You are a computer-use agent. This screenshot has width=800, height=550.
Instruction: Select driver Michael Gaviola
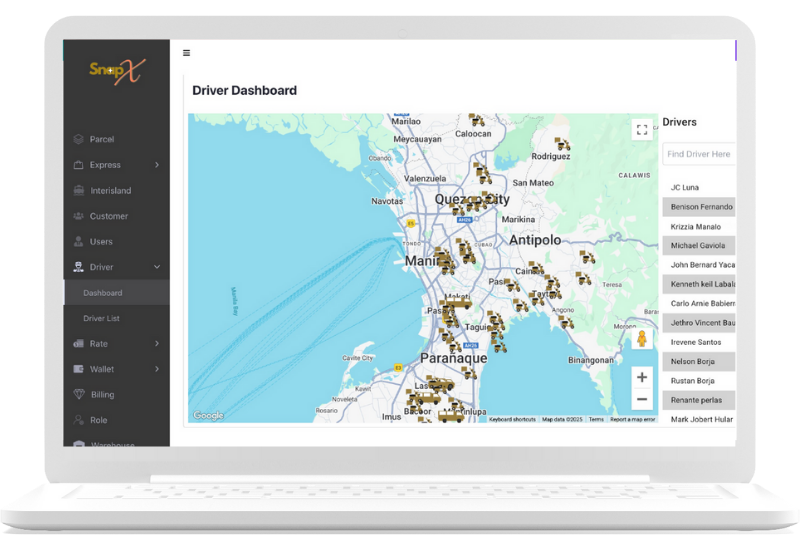pyautogui.click(x=699, y=245)
